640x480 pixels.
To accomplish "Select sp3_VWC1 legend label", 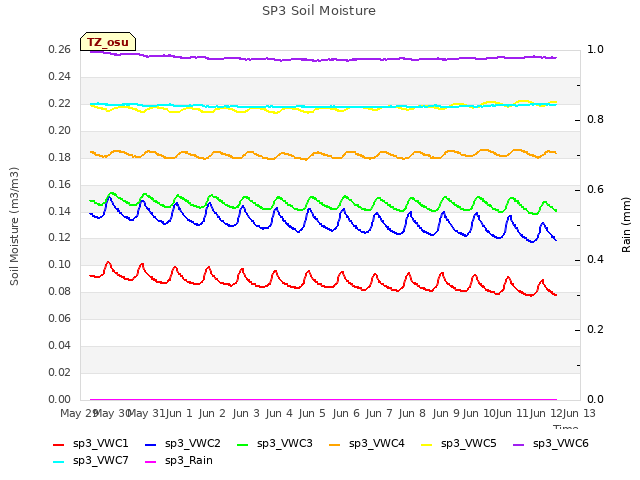I will coord(100,444).
